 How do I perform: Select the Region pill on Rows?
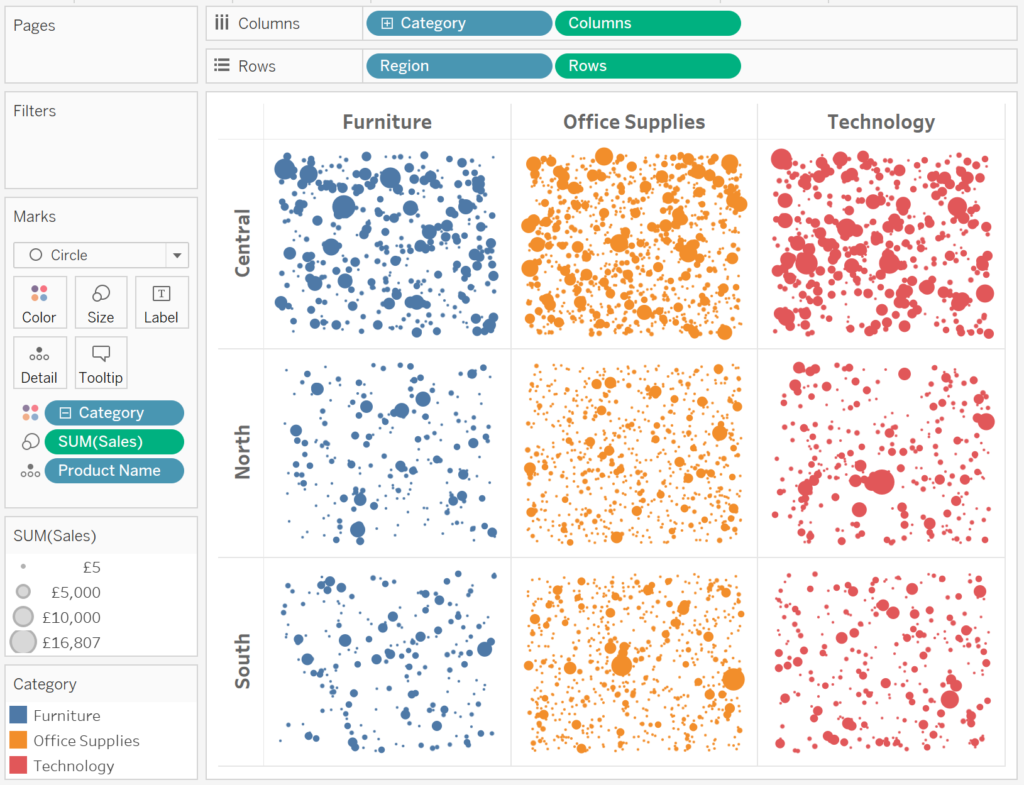click(x=459, y=66)
